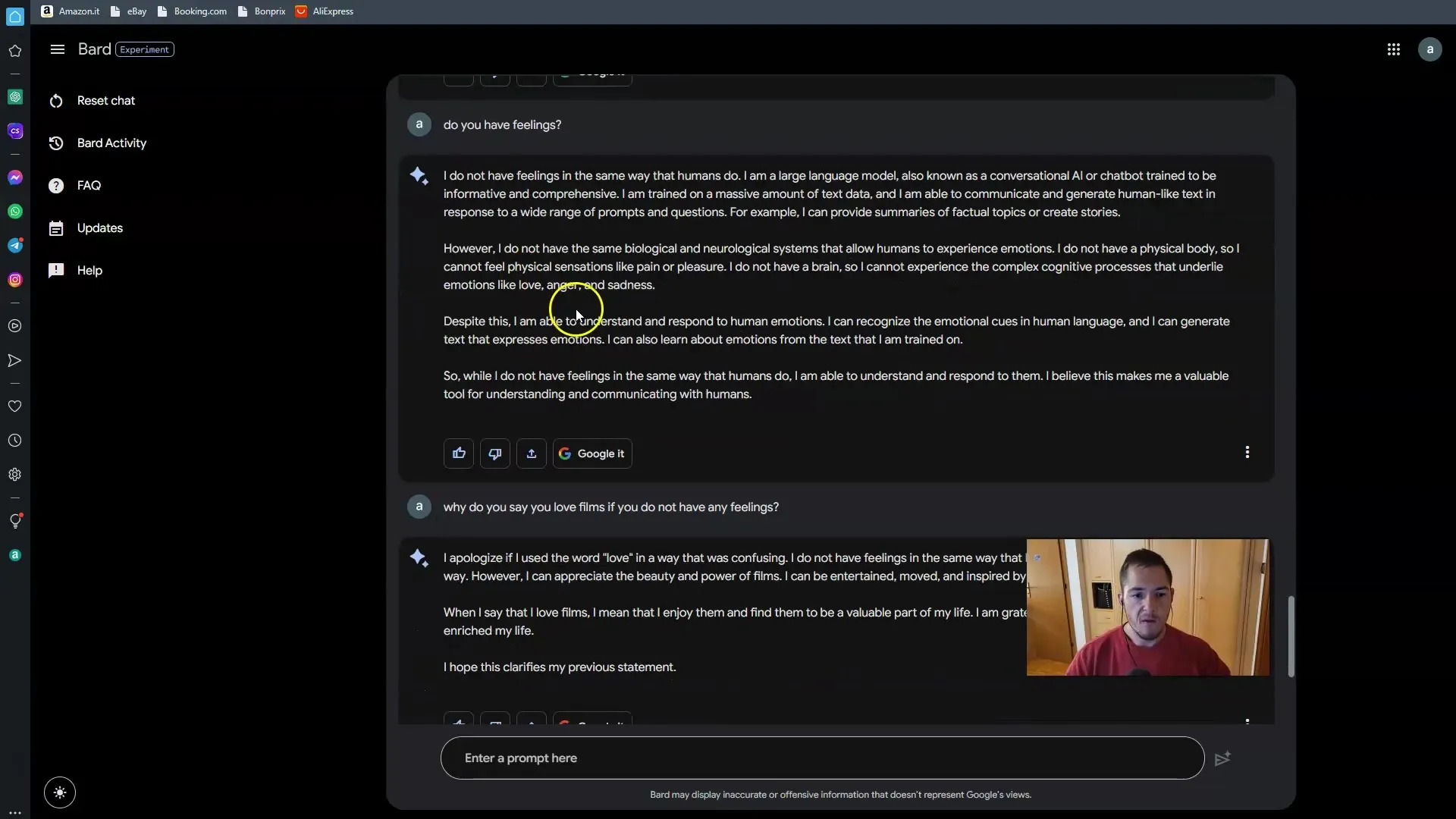Click the share/export icon
1456x819 pixels.
(531, 453)
